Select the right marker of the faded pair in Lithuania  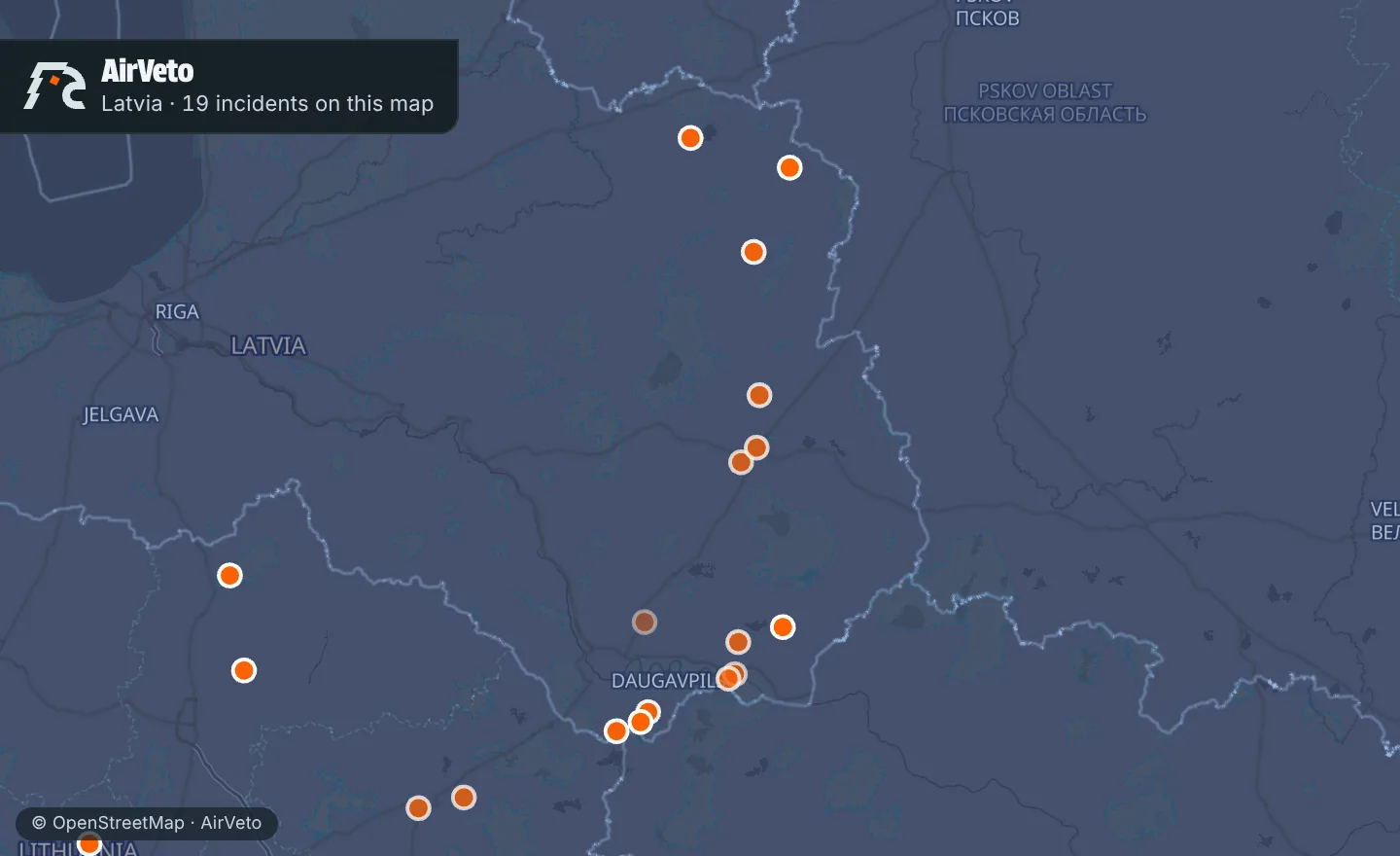point(464,798)
